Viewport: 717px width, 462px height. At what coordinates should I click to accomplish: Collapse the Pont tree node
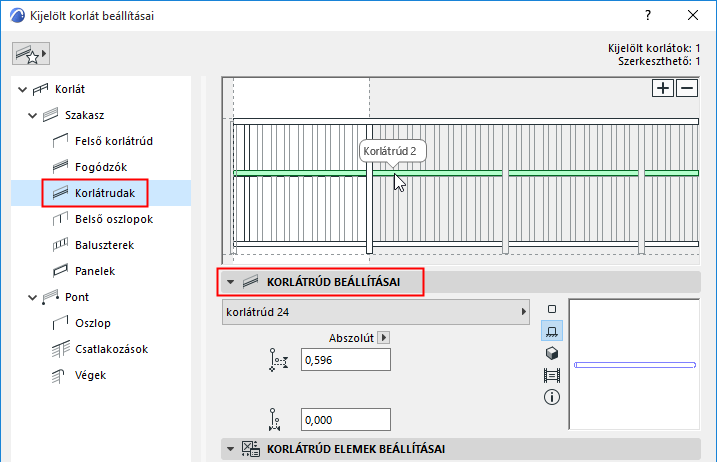pos(32,297)
